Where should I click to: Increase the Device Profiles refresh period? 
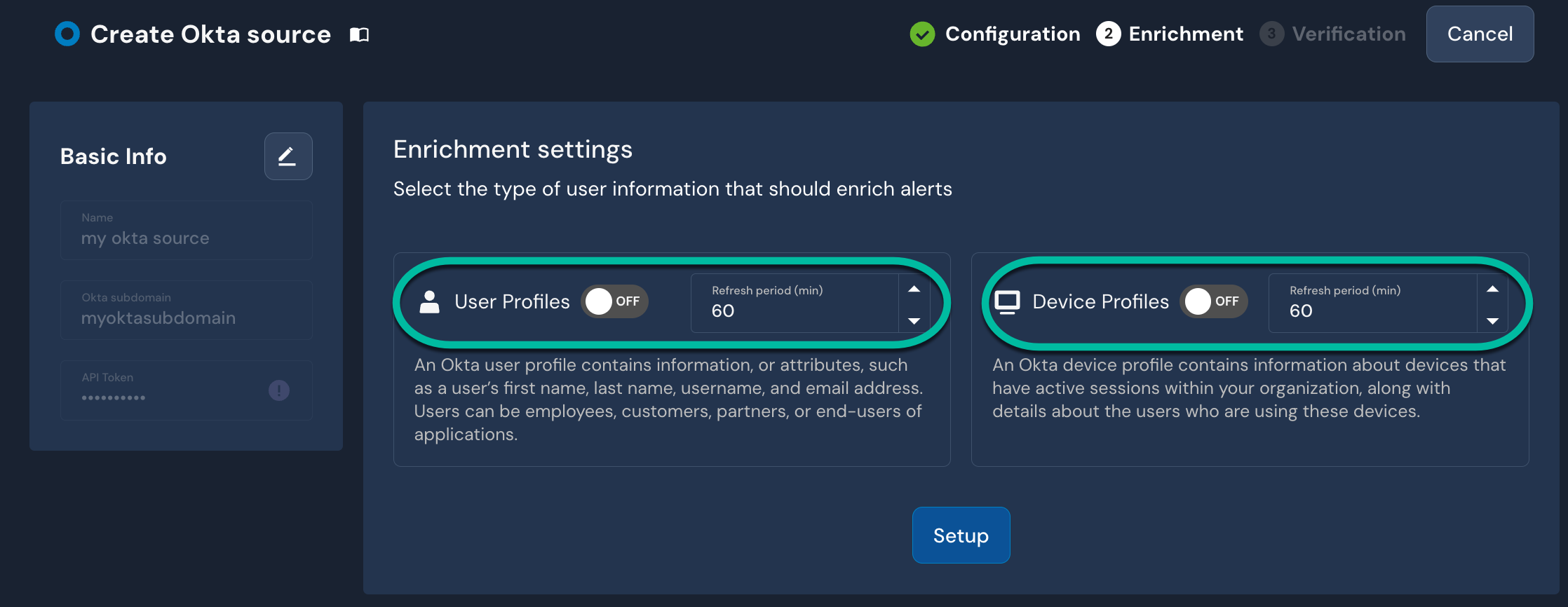pos(1492,289)
